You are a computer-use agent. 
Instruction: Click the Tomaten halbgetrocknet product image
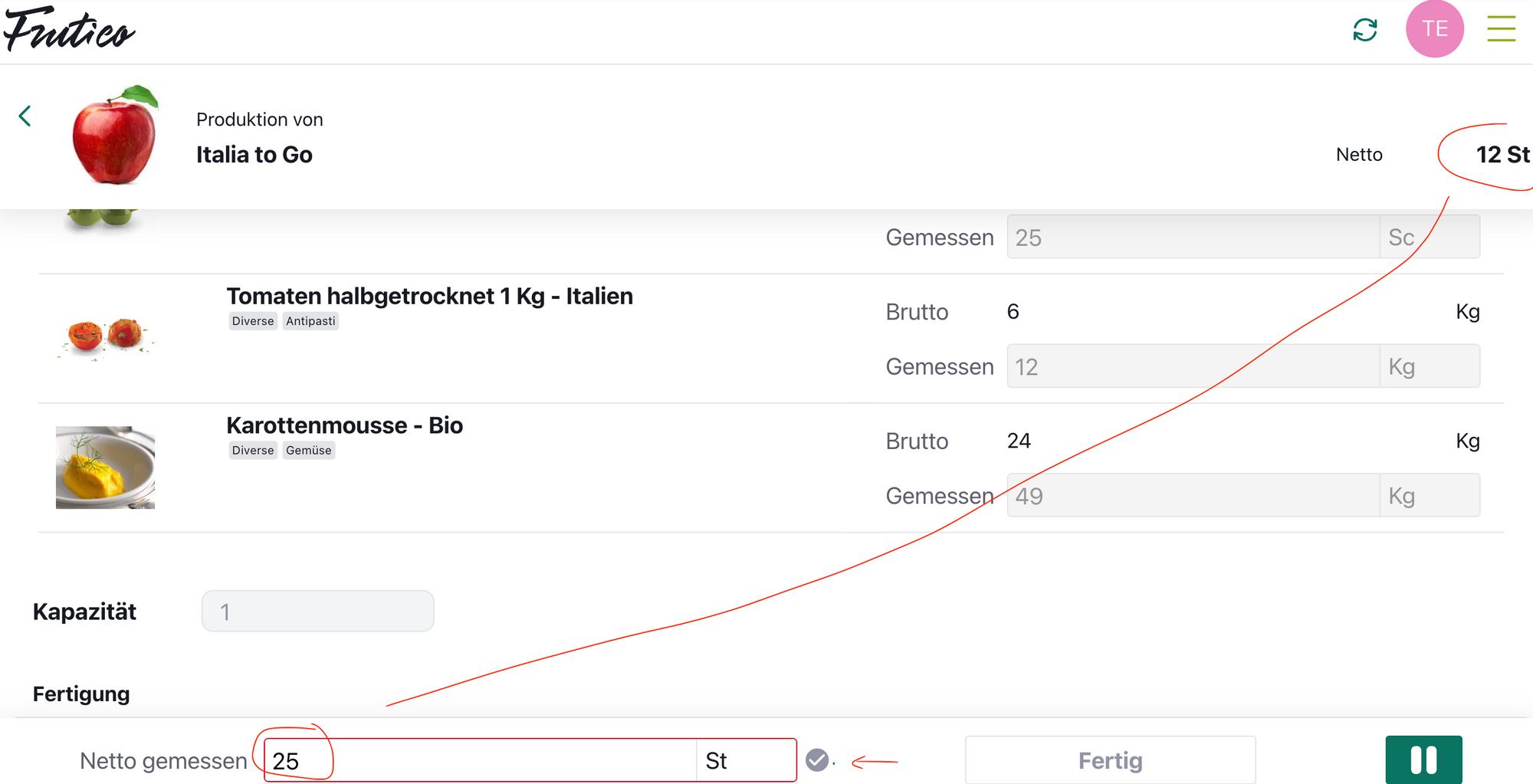click(x=105, y=336)
